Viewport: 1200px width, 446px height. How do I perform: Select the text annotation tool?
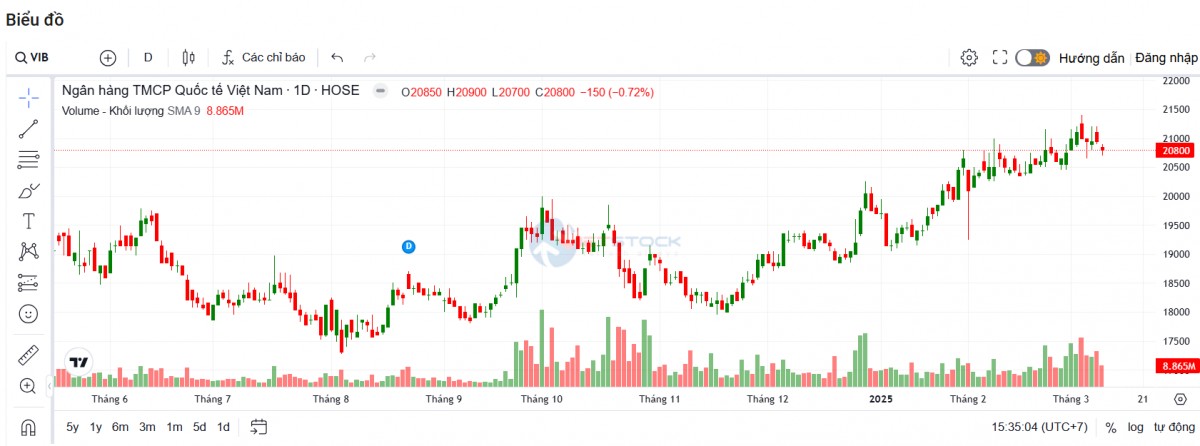(28, 221)
